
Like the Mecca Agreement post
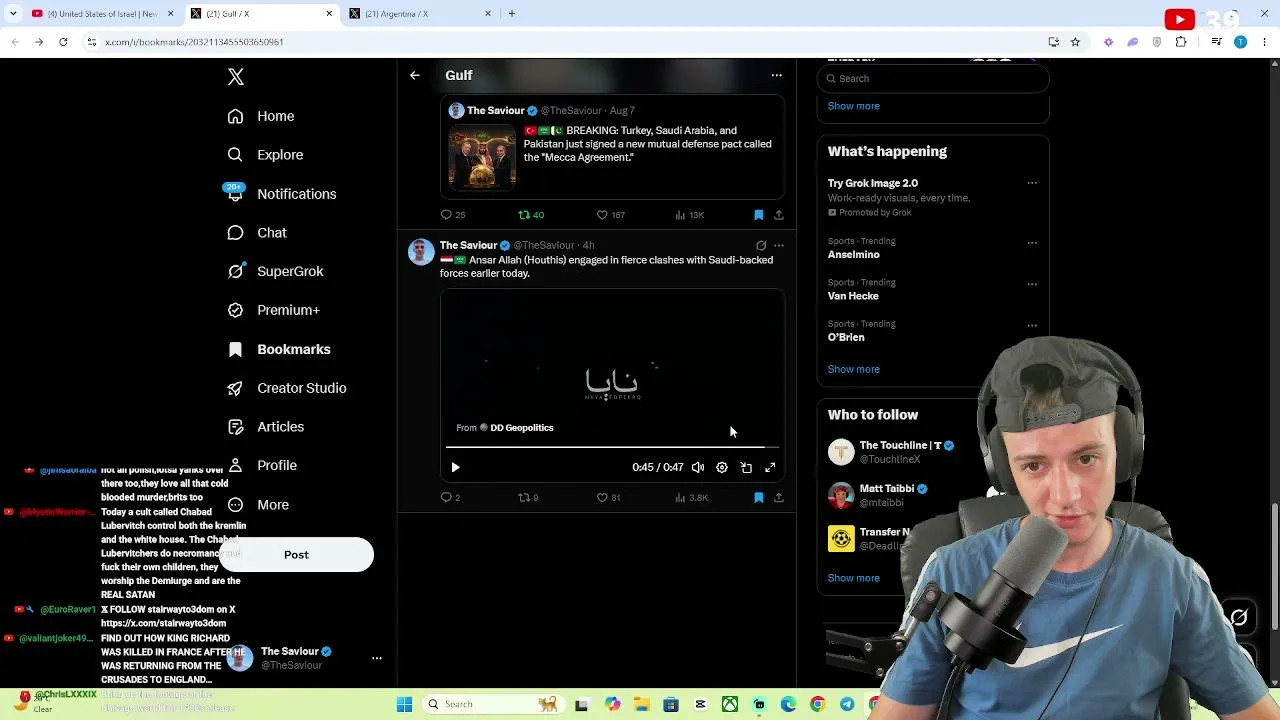tap(610, 215)
